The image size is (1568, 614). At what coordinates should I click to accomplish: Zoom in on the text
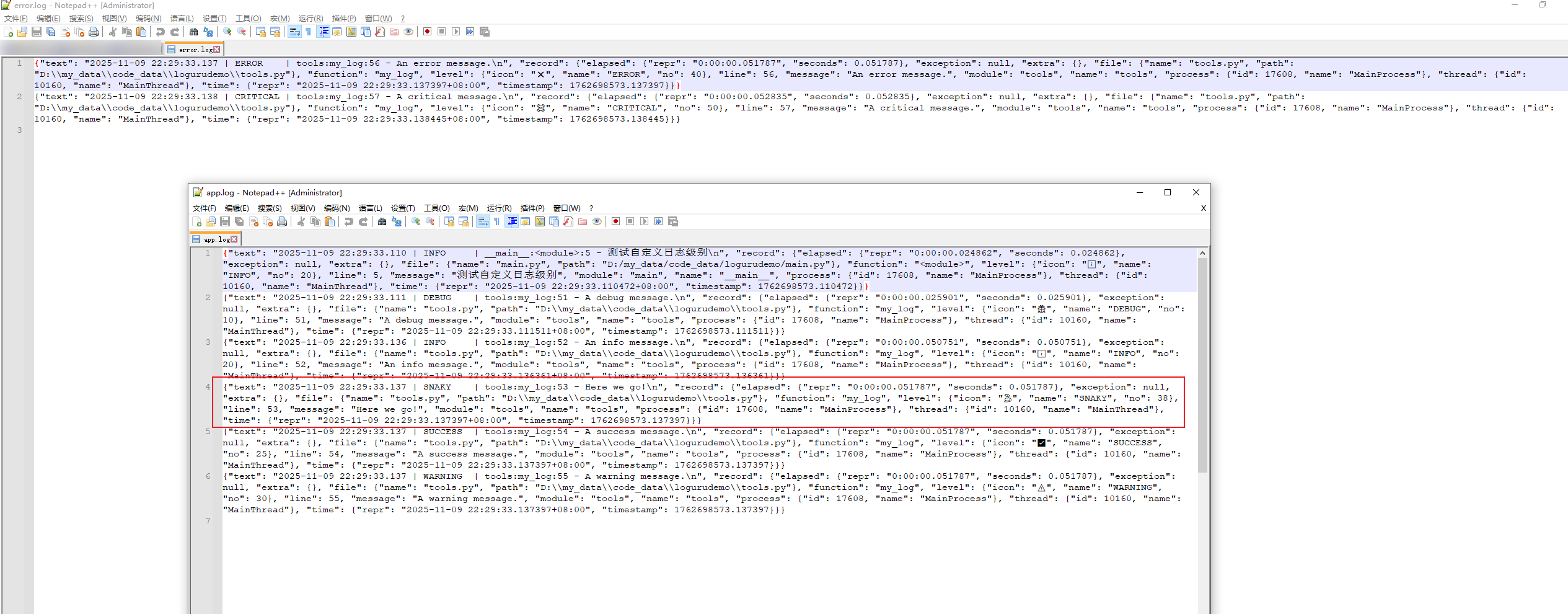[x=228, y=32]
